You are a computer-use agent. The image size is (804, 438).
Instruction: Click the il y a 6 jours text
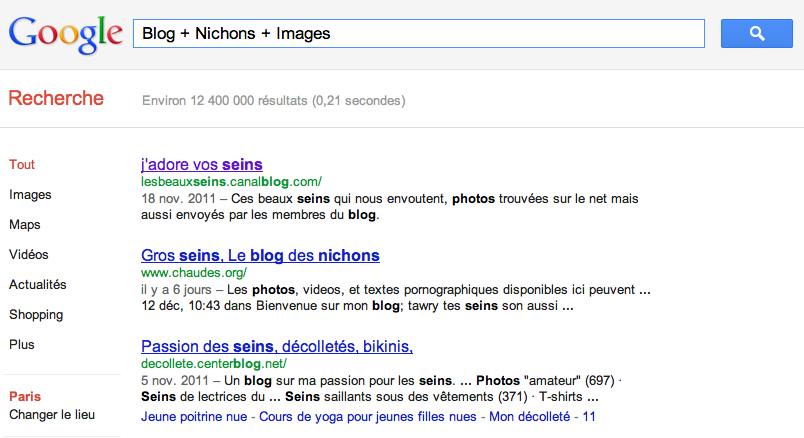tap(176, 290)
